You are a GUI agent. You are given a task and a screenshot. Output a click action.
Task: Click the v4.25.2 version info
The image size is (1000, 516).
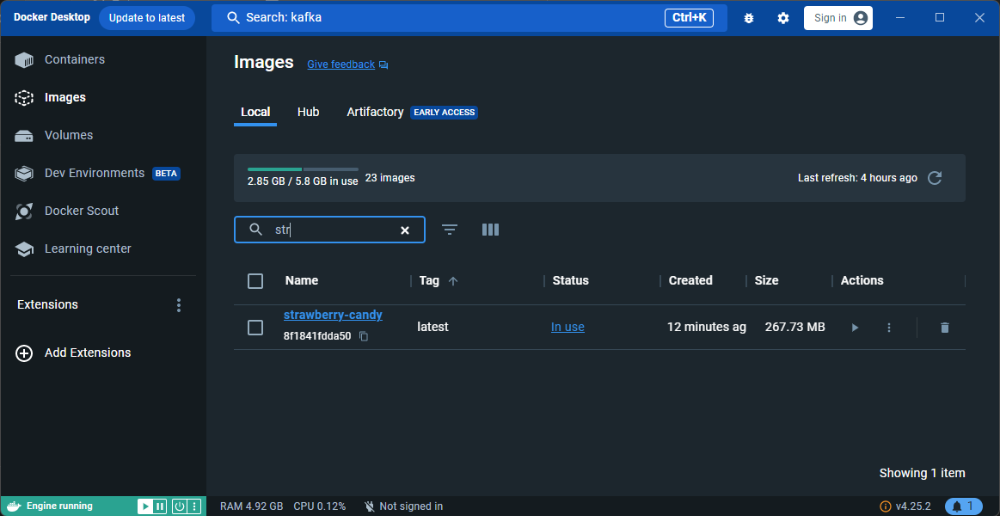click(x=905, y=506)
